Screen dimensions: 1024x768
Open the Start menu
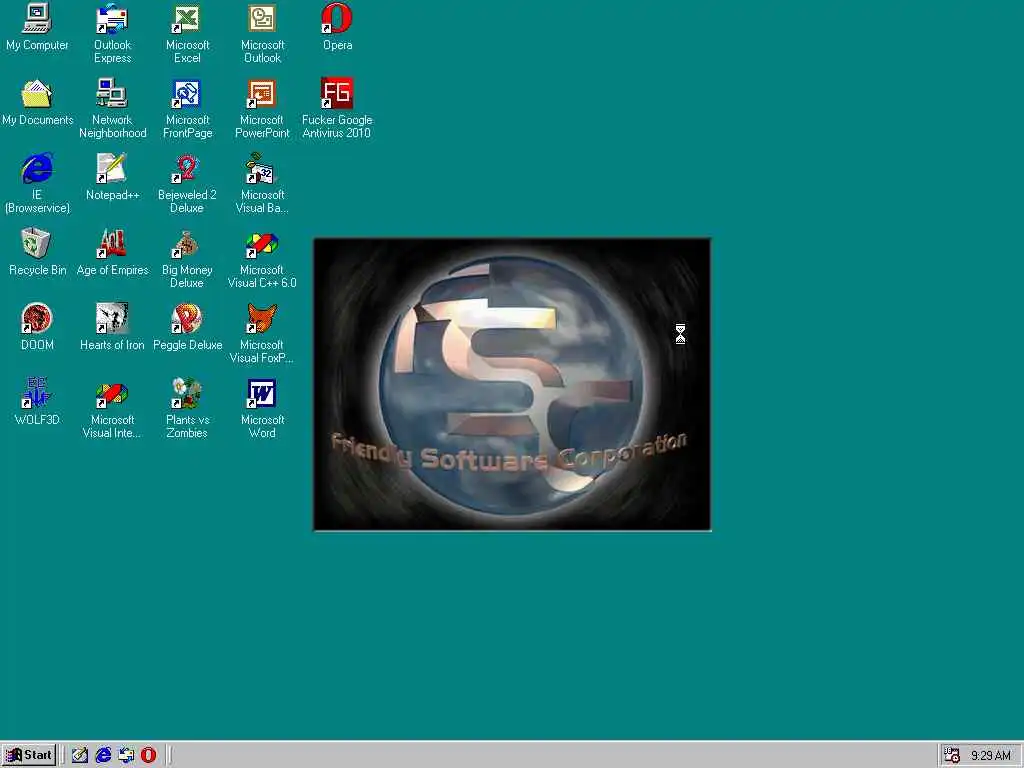(29, 755)
